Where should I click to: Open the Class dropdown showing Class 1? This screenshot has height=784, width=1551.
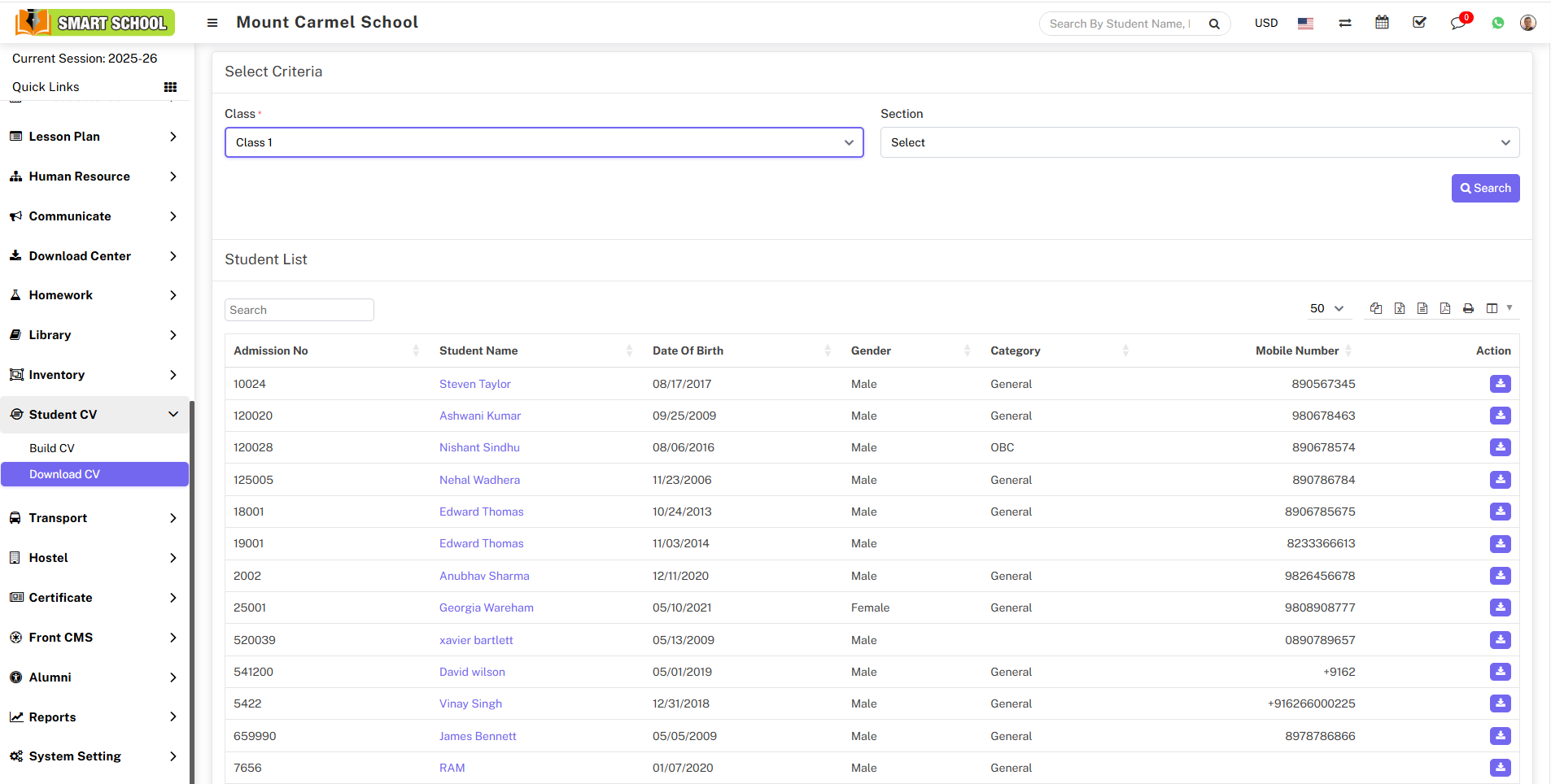point(544,142)
